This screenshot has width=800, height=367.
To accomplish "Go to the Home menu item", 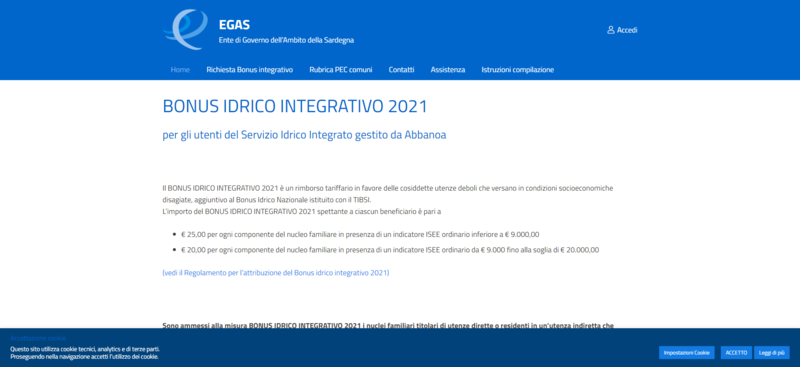I will pyautogui.click(x=180, y=70).
